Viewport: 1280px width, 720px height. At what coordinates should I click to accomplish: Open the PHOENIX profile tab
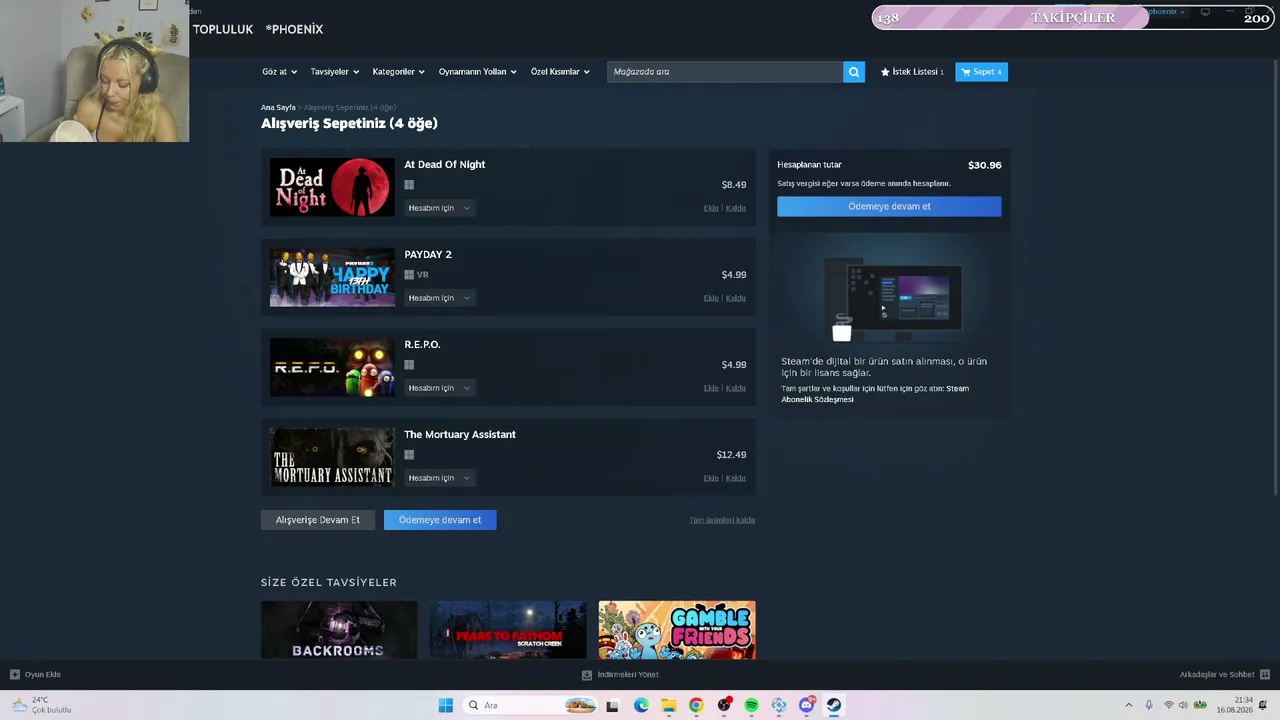(x=294, y=29)
